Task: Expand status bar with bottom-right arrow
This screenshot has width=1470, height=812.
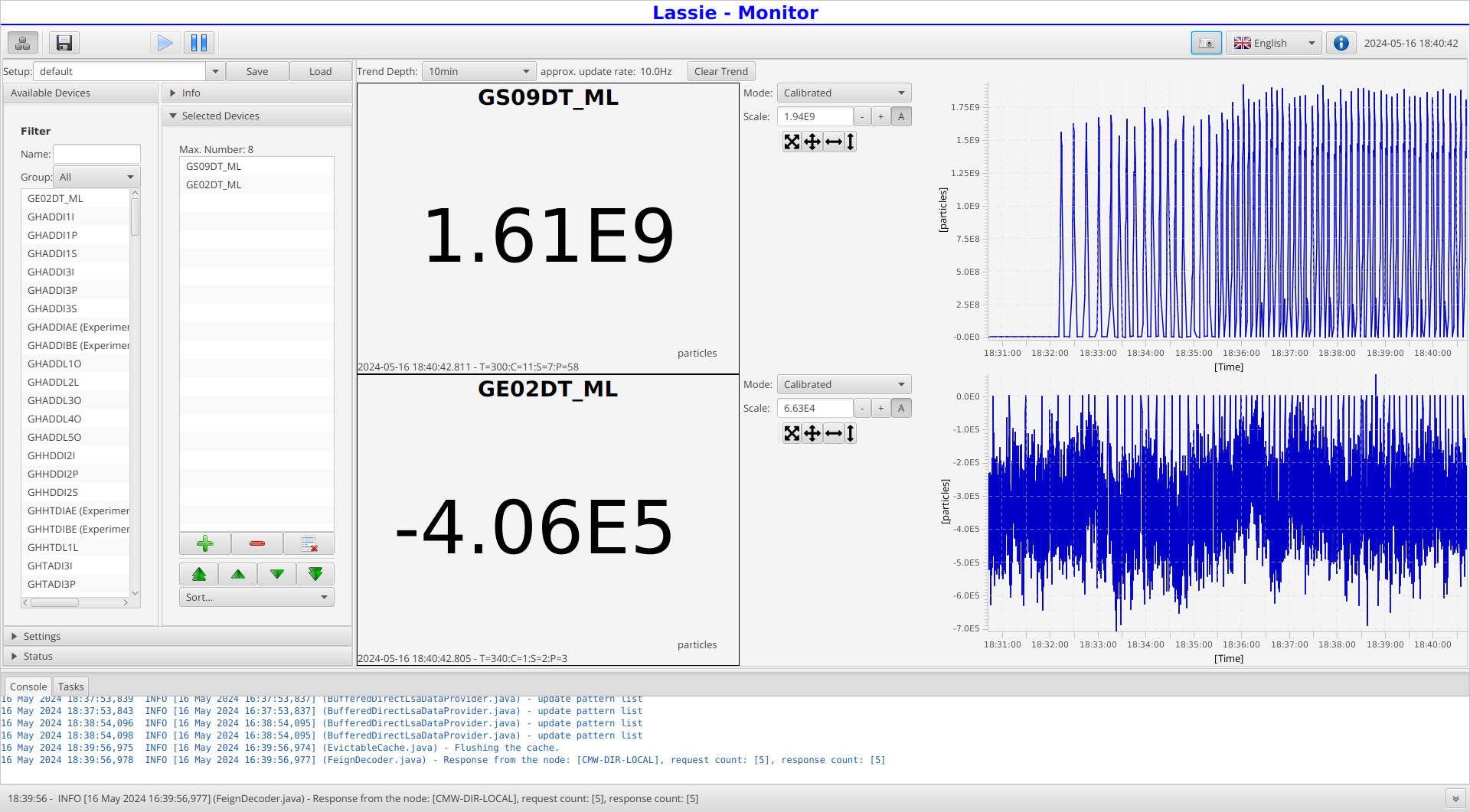Action: [1455, 798]
